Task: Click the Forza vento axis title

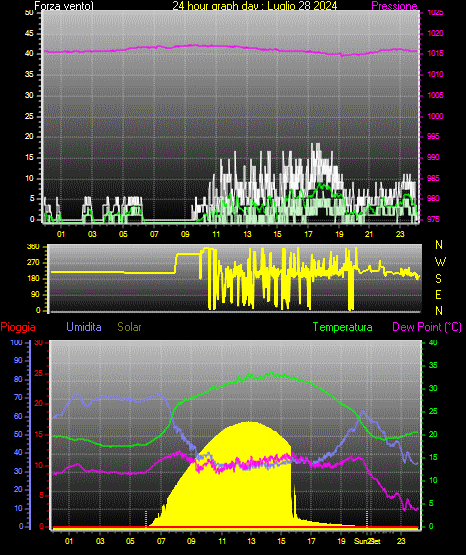Action: pyautogui.click(x=64, y=6)
